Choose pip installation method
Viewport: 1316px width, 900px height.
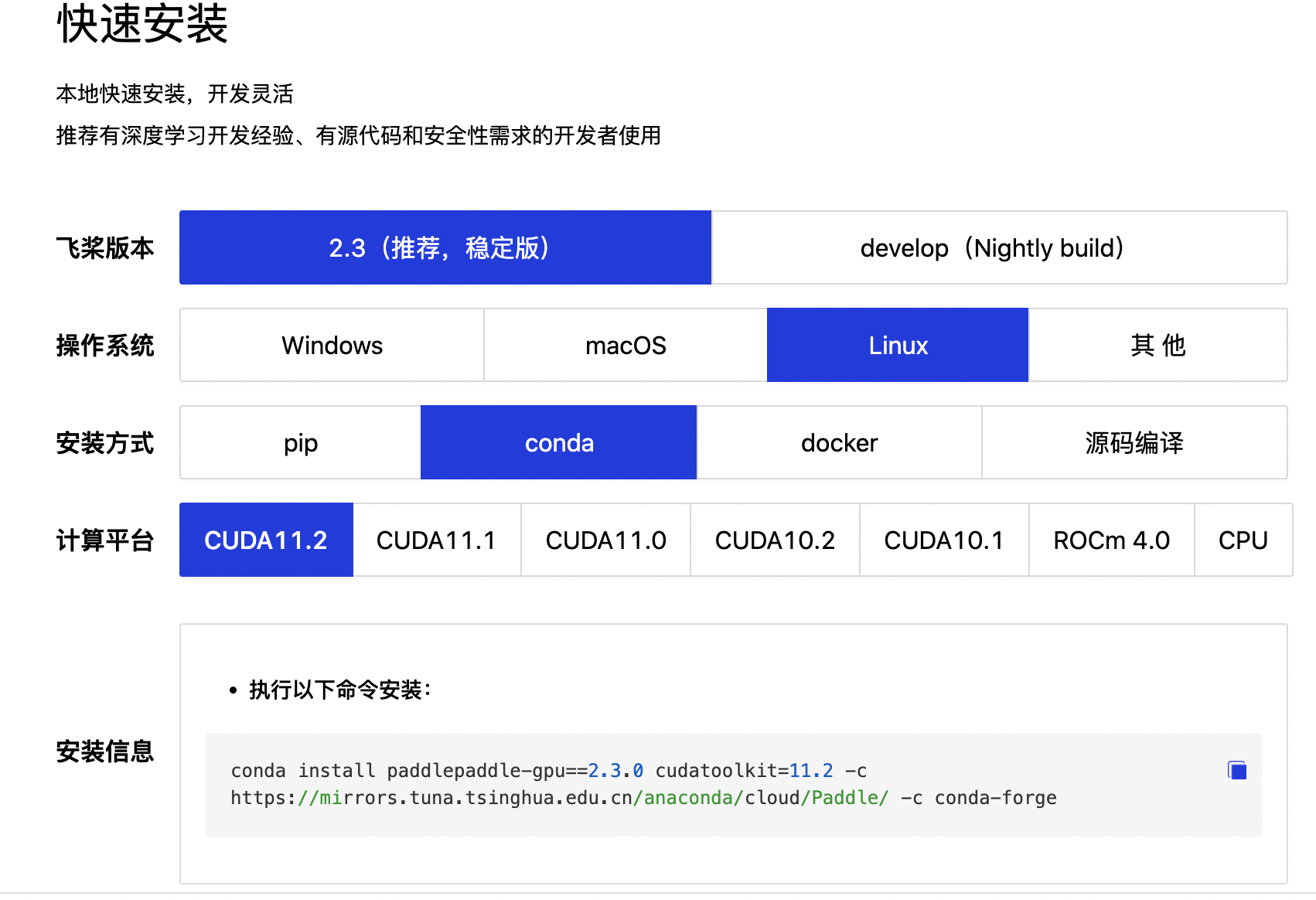pos(298,442)
